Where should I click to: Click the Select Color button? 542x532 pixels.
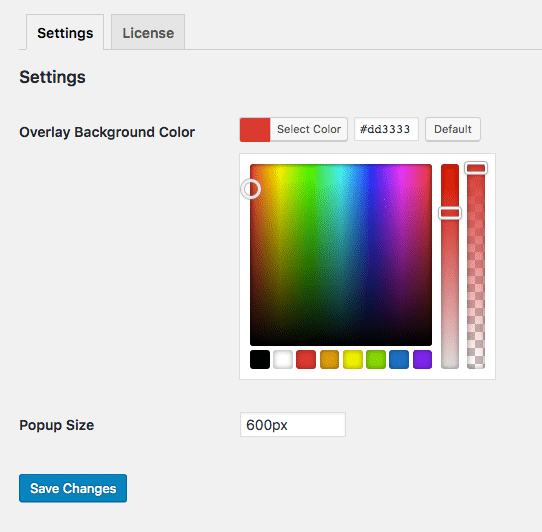pyautogui.click(x=309, y=129)
